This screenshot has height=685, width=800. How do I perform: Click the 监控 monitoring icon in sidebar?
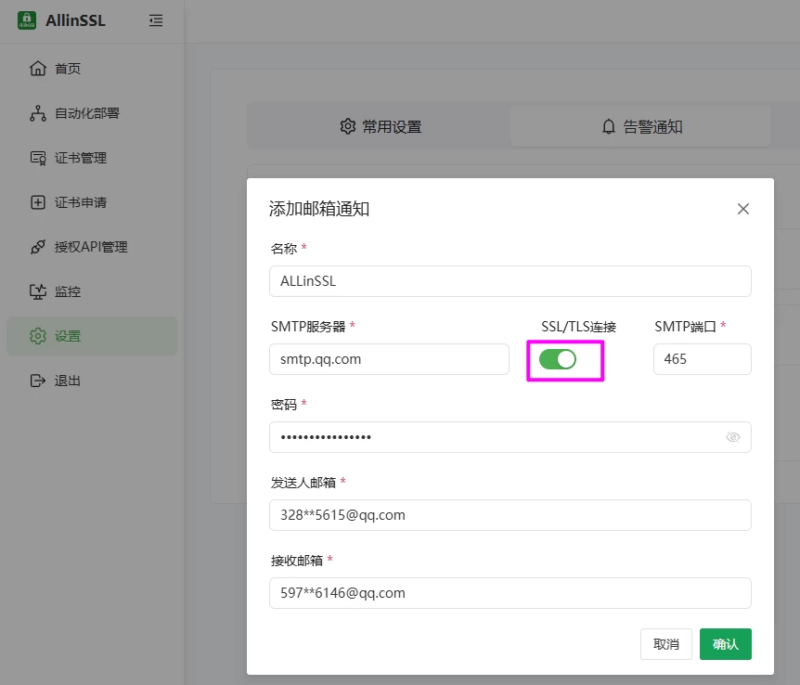click(37, 291)
